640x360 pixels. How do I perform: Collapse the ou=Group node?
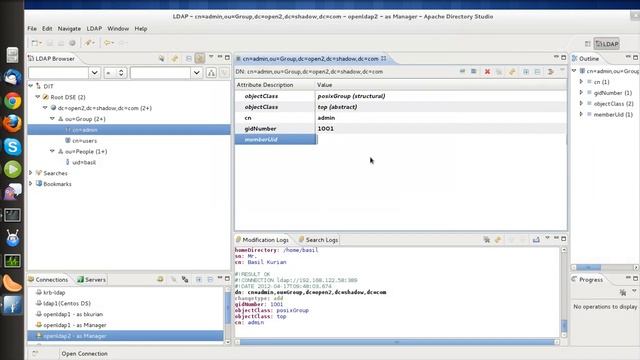(x=53, y=118)
